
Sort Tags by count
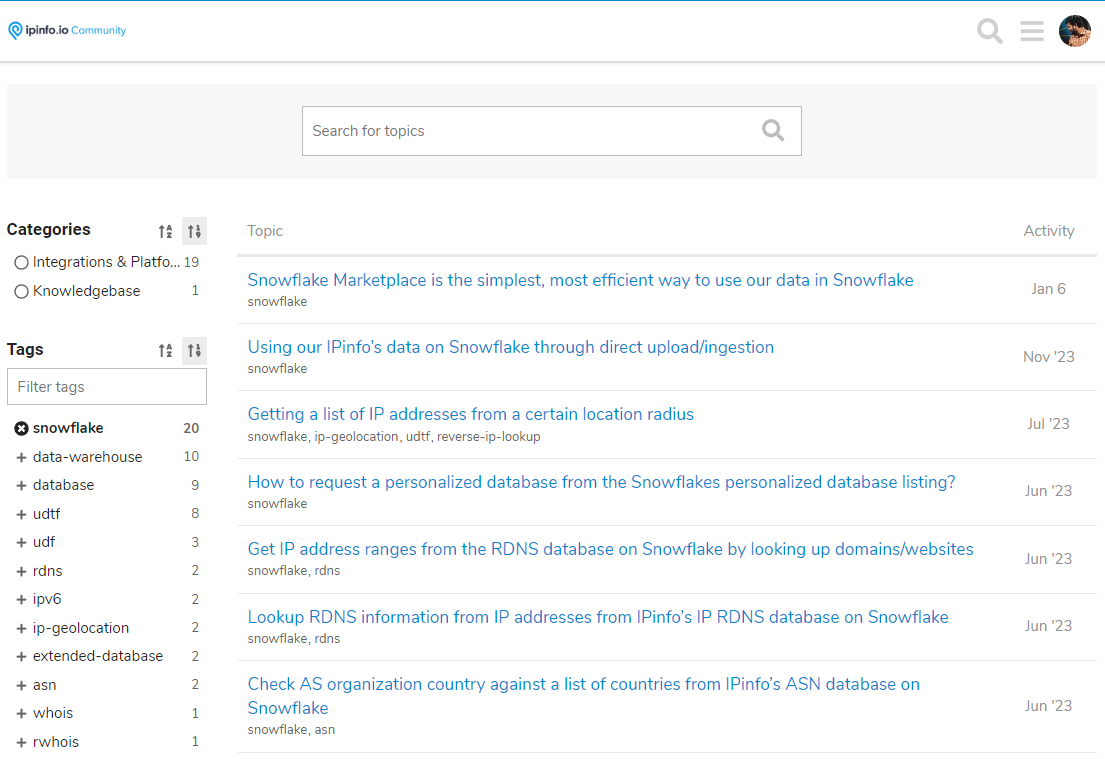[x=195, y=350]
